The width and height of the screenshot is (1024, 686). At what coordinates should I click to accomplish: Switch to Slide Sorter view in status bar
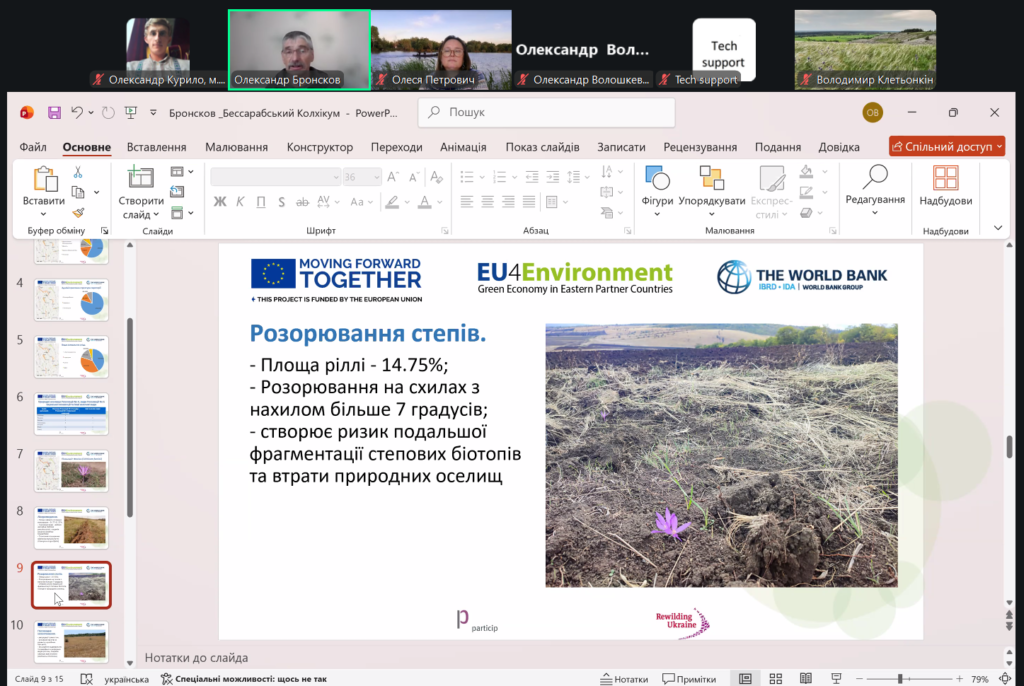775,679
